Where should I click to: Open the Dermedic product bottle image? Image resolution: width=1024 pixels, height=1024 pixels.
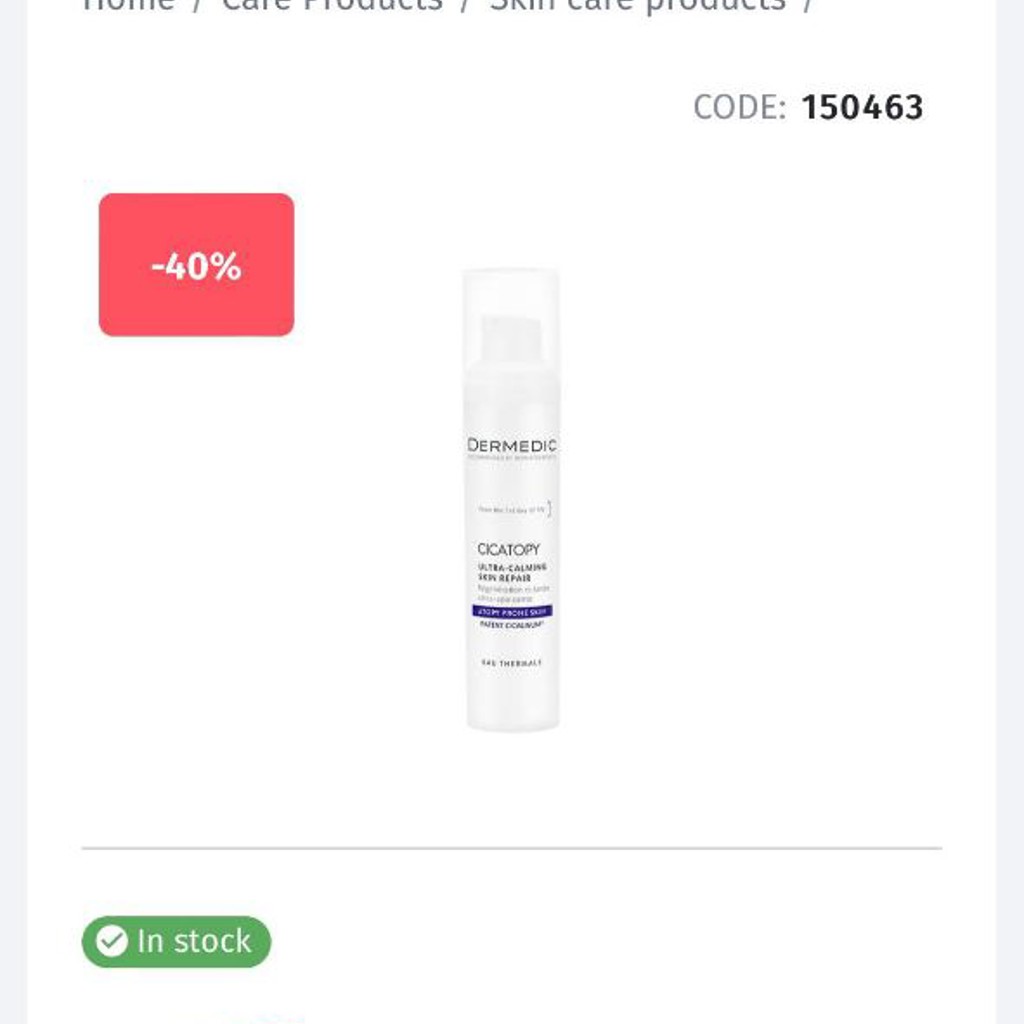point(511,500)
